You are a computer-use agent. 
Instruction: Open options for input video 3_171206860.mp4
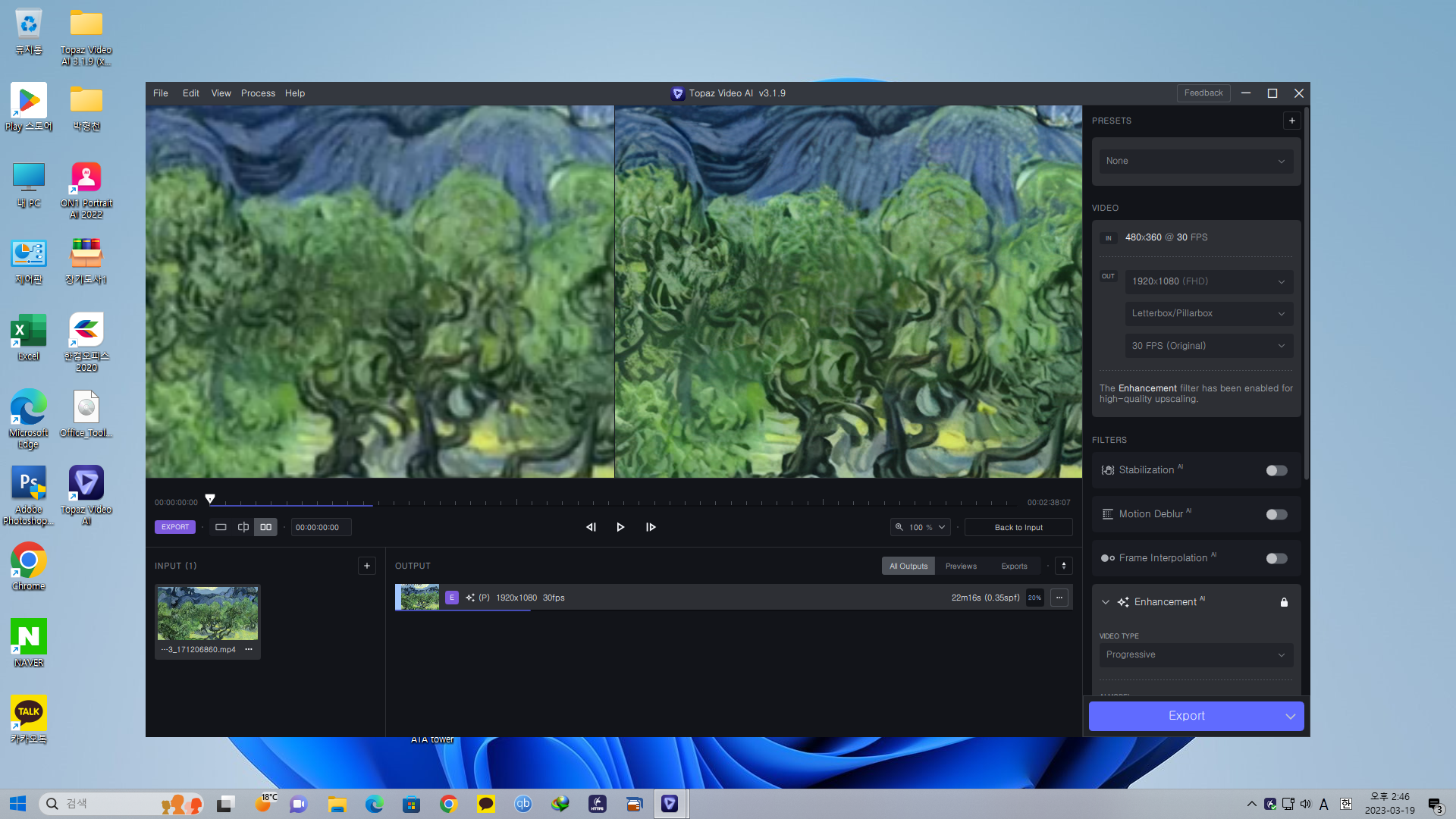[x=249, y=649]
